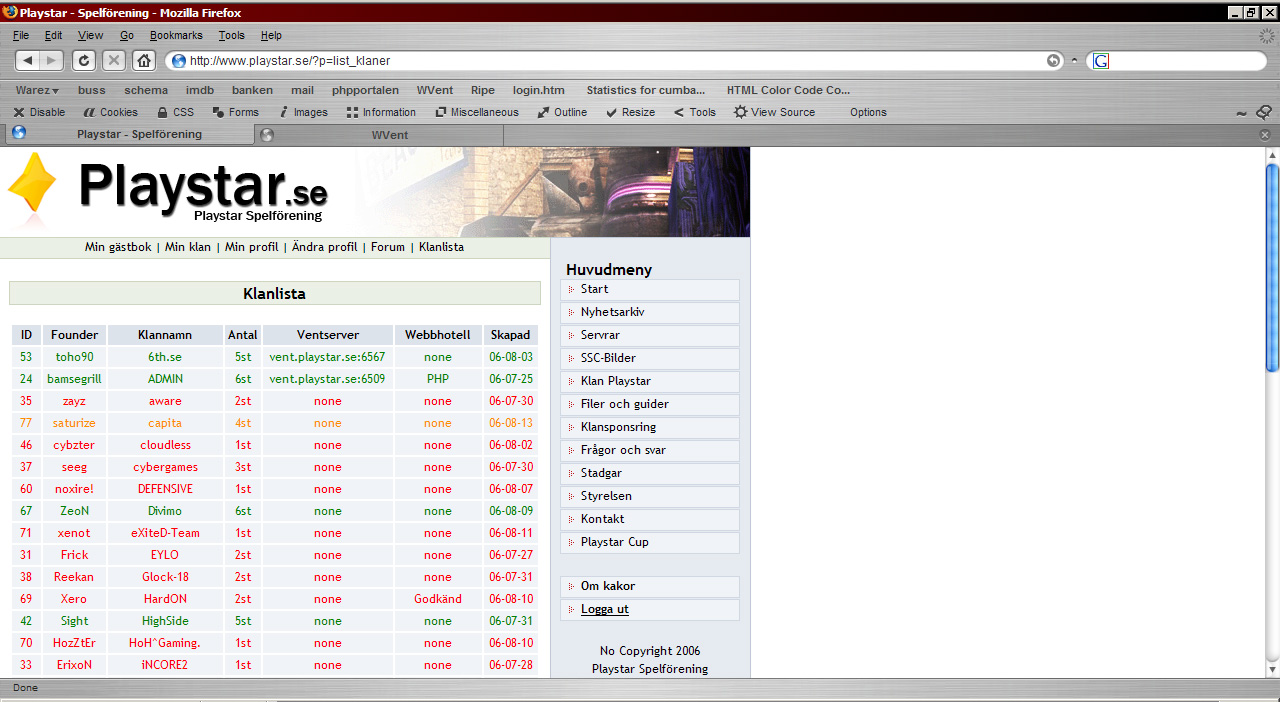
Task: Click the browser Back arrow button
Action: [x=28, y=61]
